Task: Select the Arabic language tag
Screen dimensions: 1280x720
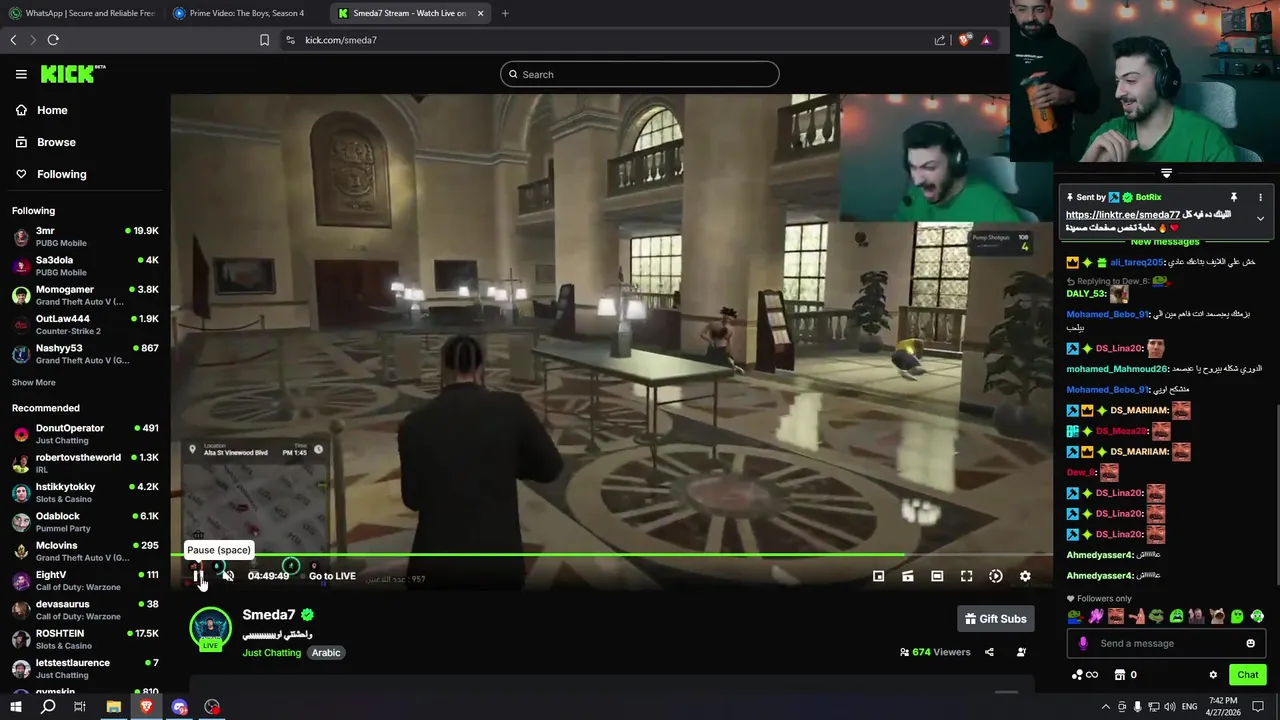Action: [326, 653]
